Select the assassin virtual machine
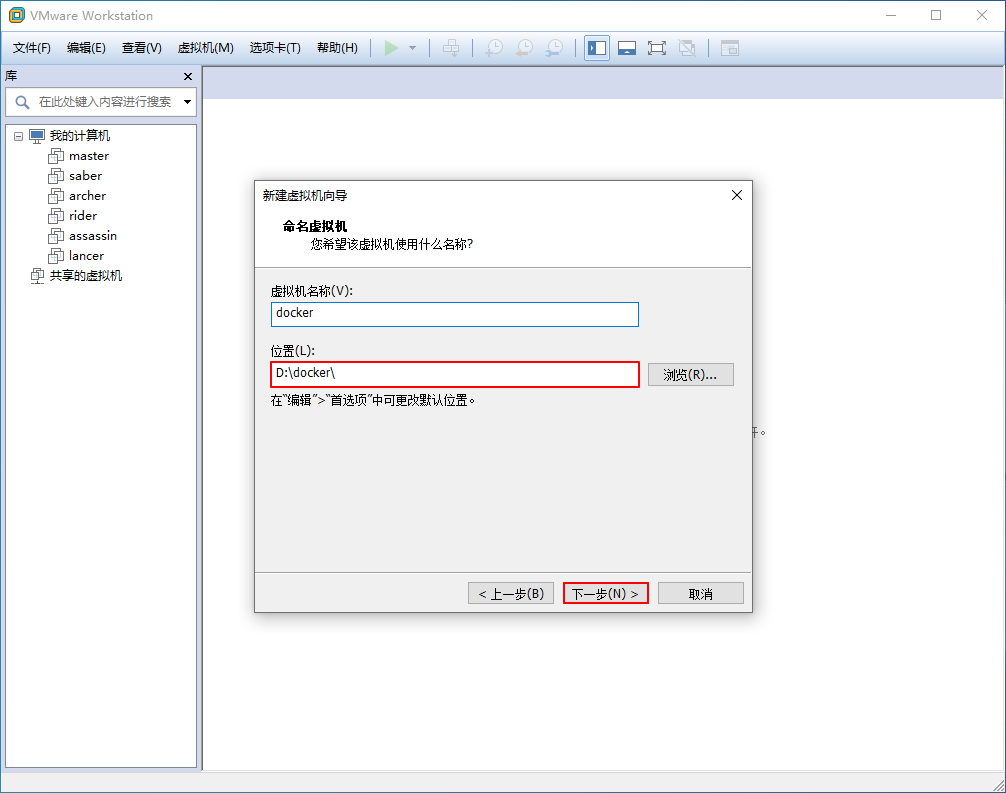The width and height of the screenshot is (1006, 793). pos(92,236)
